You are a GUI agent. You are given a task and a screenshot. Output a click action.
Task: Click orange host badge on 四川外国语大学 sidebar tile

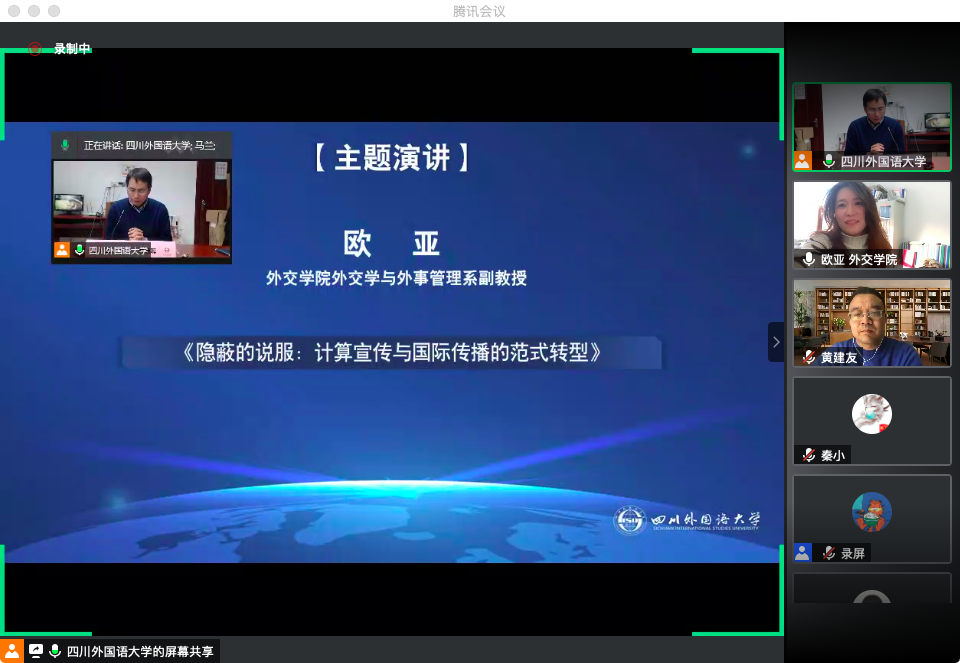click(802, 161)
